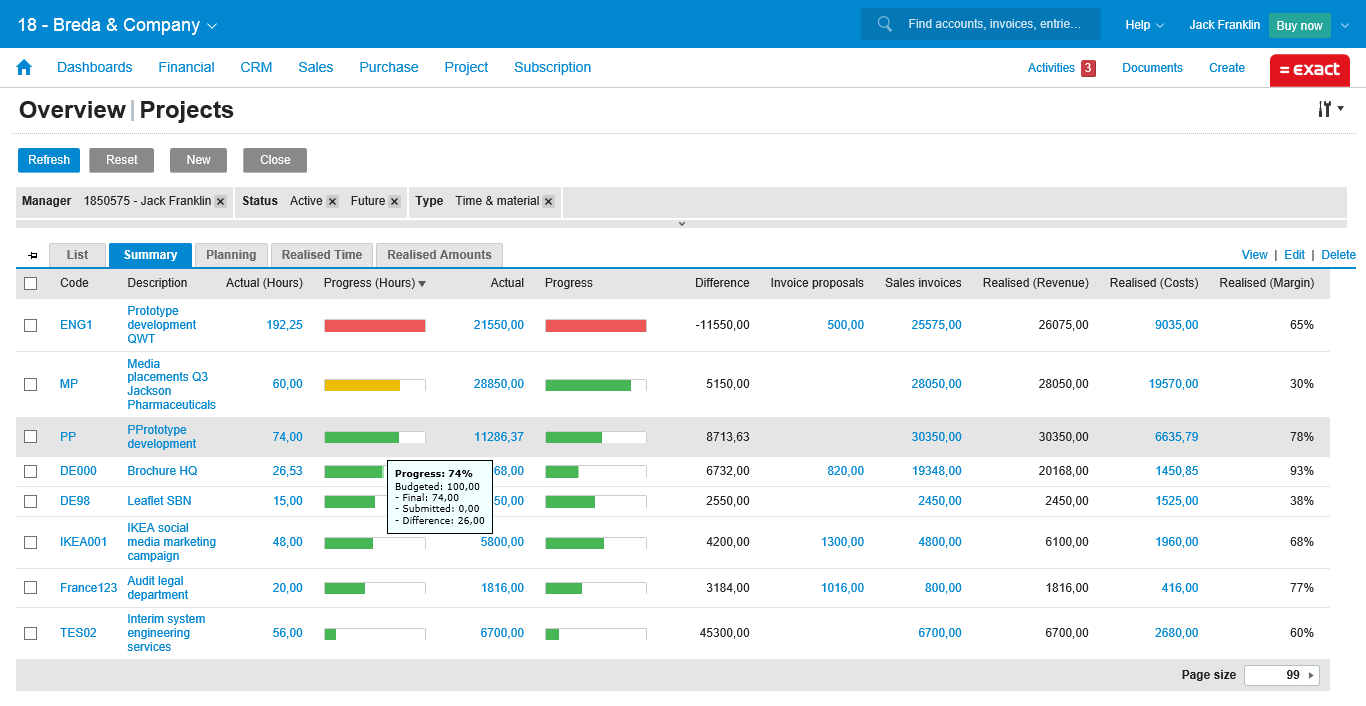
Task: Remove the Jack Franklin manager filter
Action: [x=220, y=201]
